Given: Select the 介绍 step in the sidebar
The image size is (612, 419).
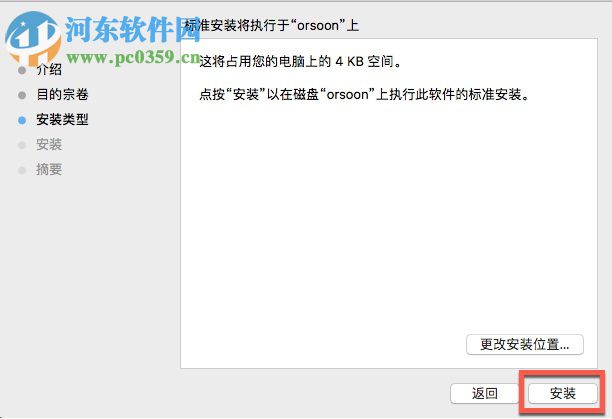Looking at the screenshot, I should pyautogui.click(x=49, y=70).
